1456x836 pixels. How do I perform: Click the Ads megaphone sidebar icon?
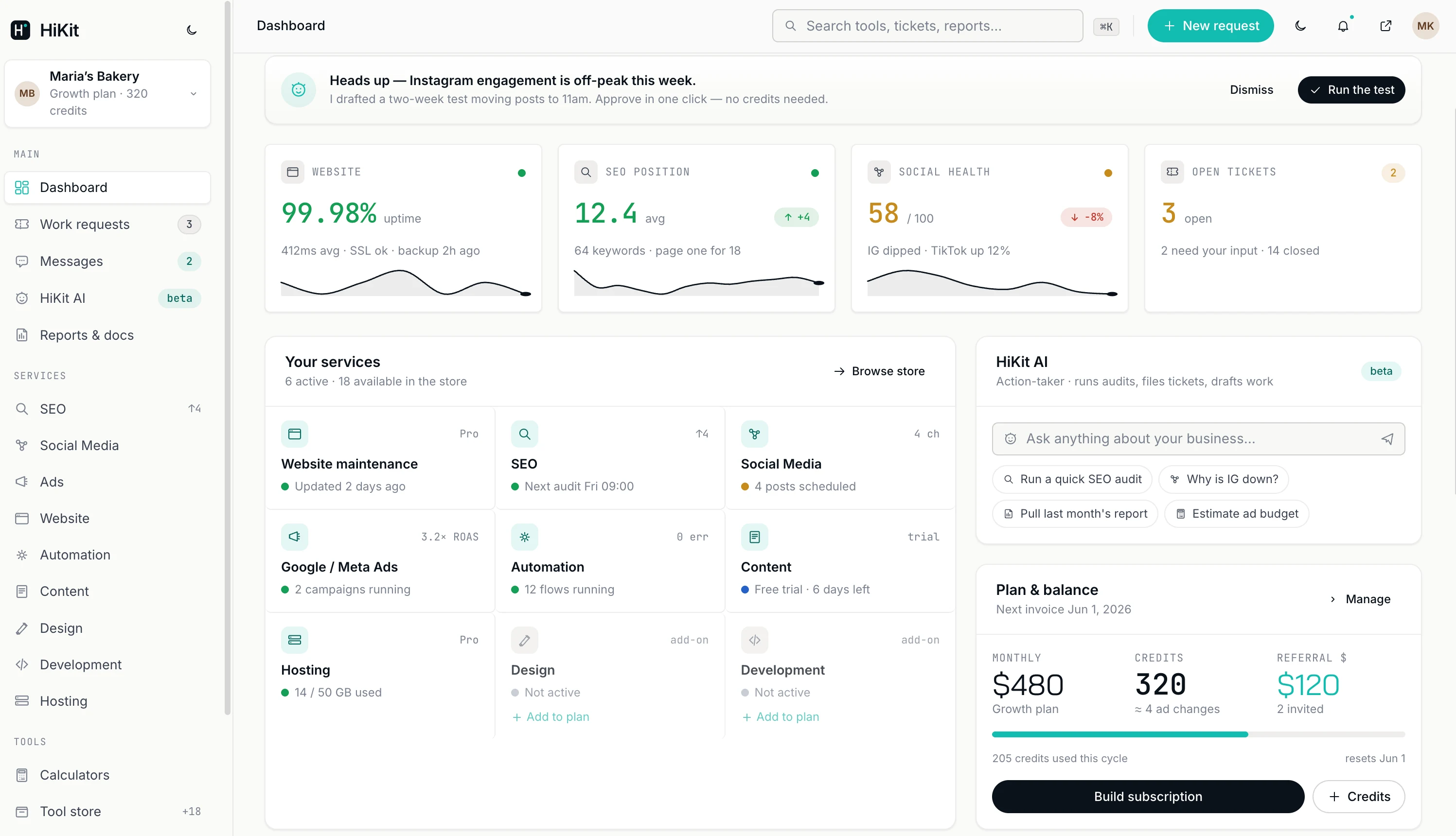(x=22, y=482)
